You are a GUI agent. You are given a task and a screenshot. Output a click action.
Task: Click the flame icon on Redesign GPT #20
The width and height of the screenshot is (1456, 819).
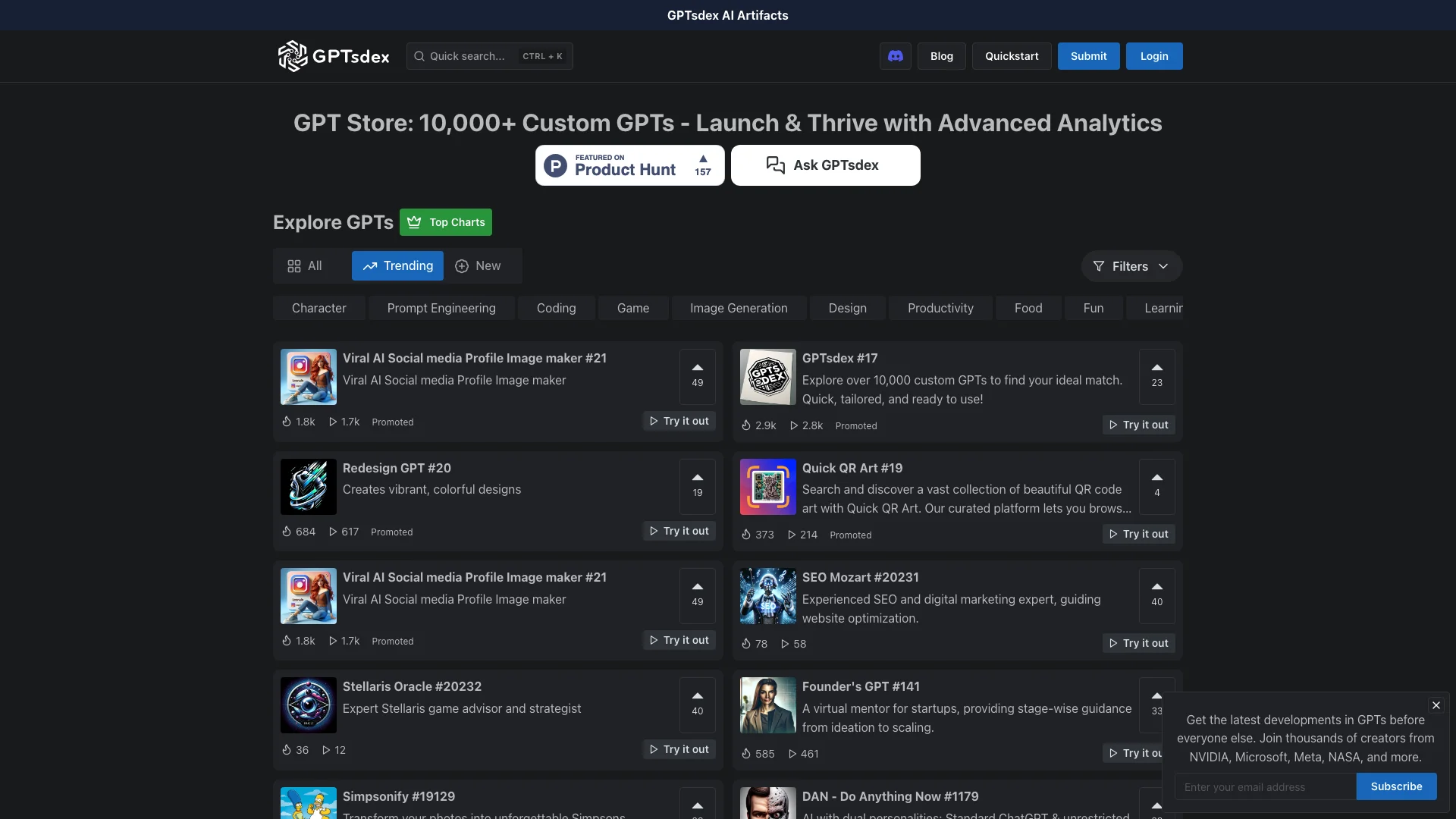coord(287,532)
